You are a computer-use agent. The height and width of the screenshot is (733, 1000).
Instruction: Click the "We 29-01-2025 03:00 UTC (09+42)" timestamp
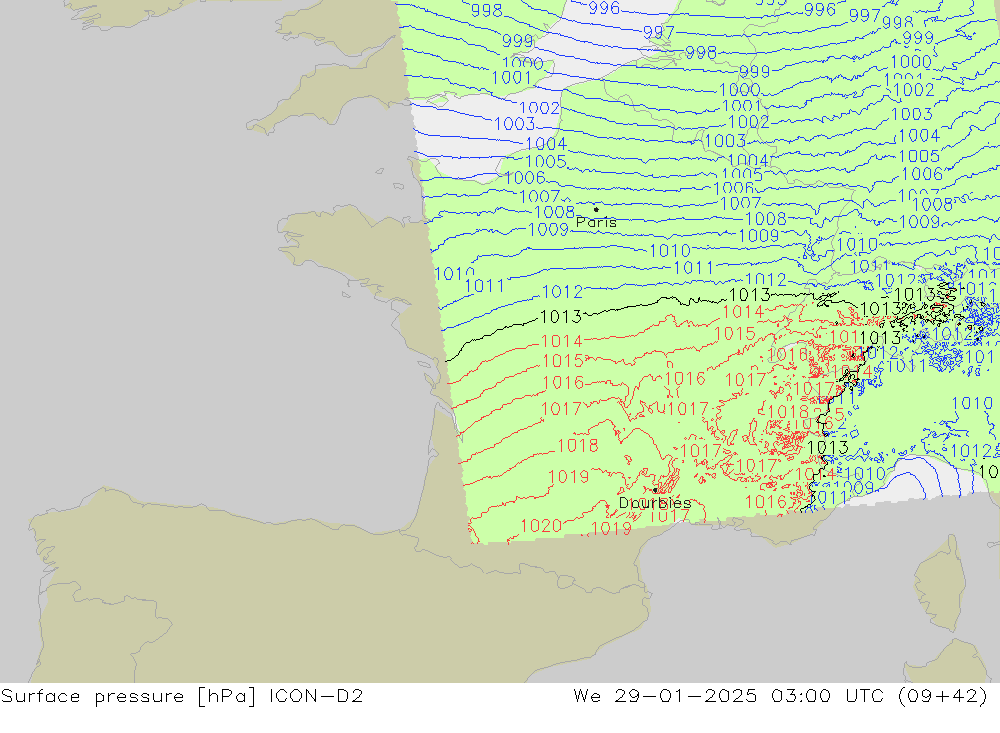click(781, 696)
